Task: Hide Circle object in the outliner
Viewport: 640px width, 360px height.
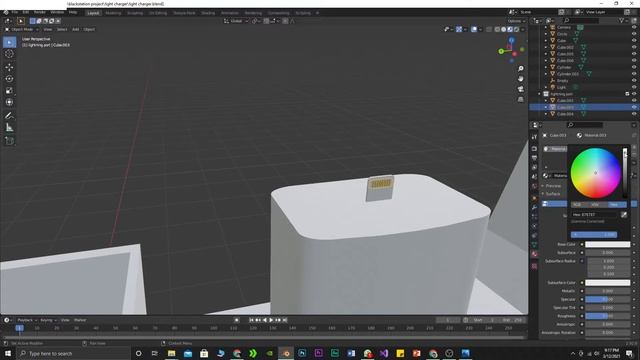Action: pyautogui.click(x=634, y=34)
